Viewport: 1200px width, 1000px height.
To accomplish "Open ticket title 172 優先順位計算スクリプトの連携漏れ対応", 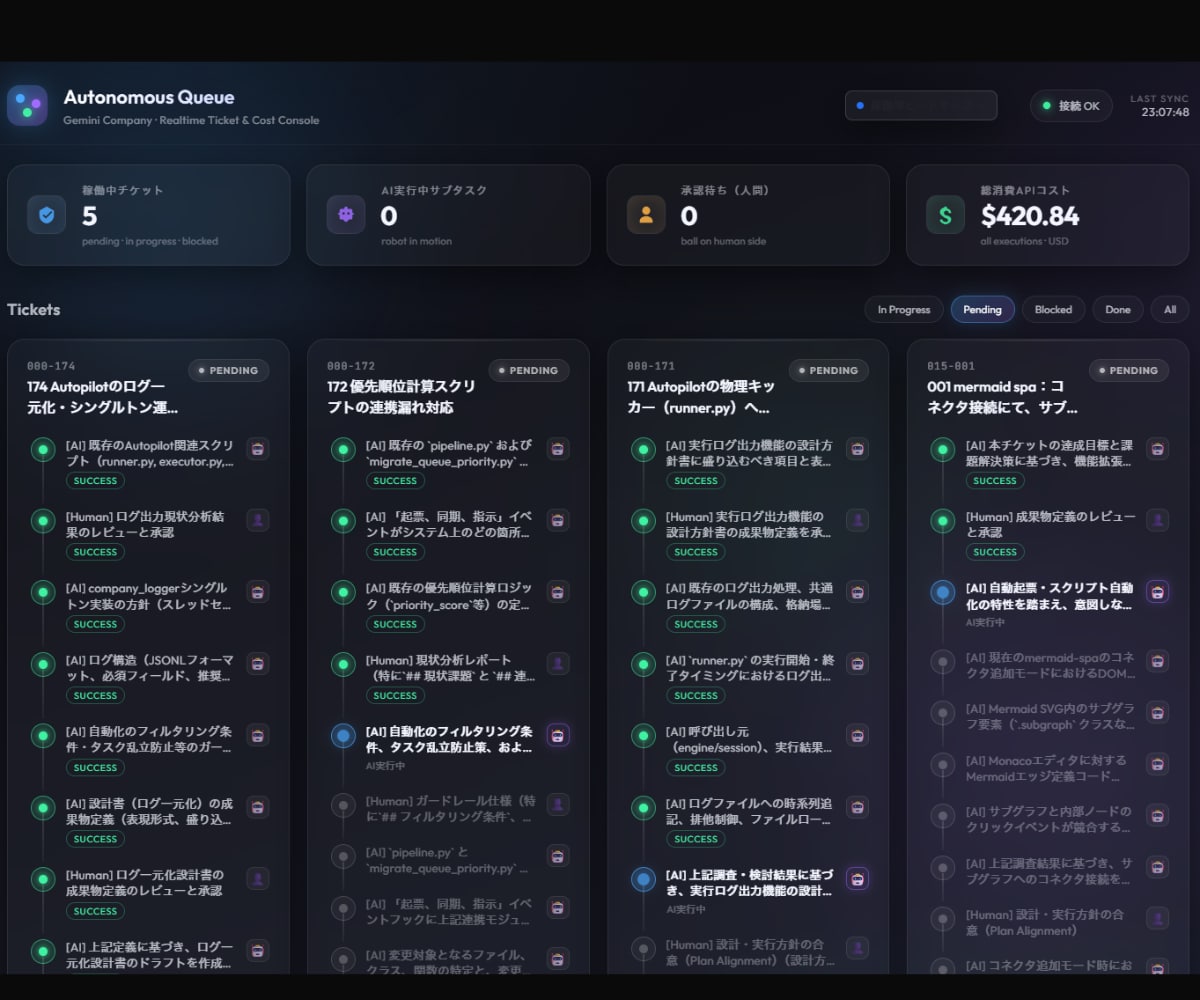I will click(401, 397).
